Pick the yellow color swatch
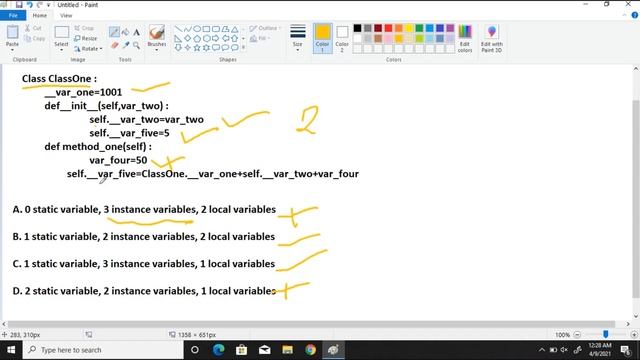The image size is (640, 360). [409, 28]
